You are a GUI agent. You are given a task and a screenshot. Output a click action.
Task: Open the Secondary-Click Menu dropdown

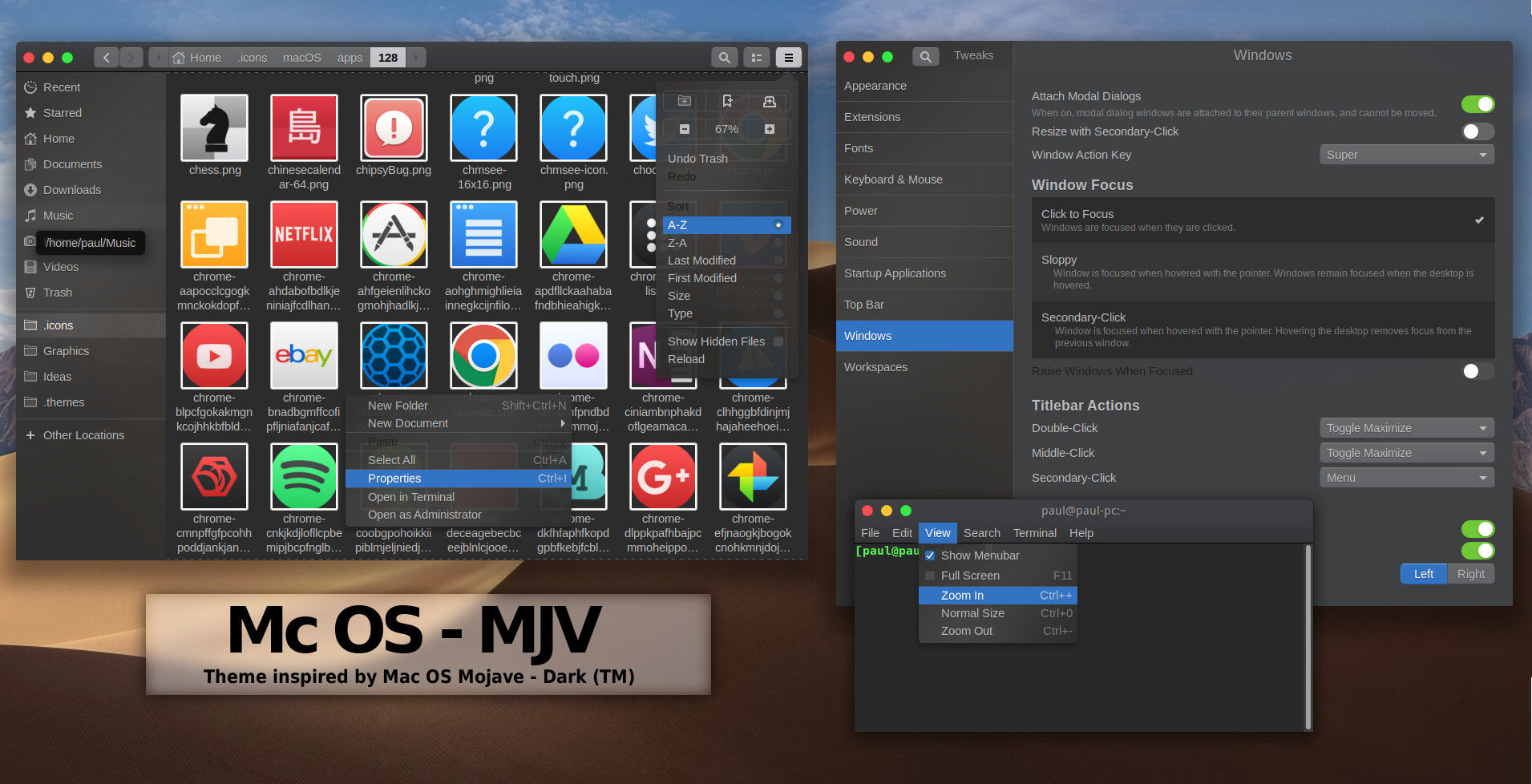tap(1406, 477)
